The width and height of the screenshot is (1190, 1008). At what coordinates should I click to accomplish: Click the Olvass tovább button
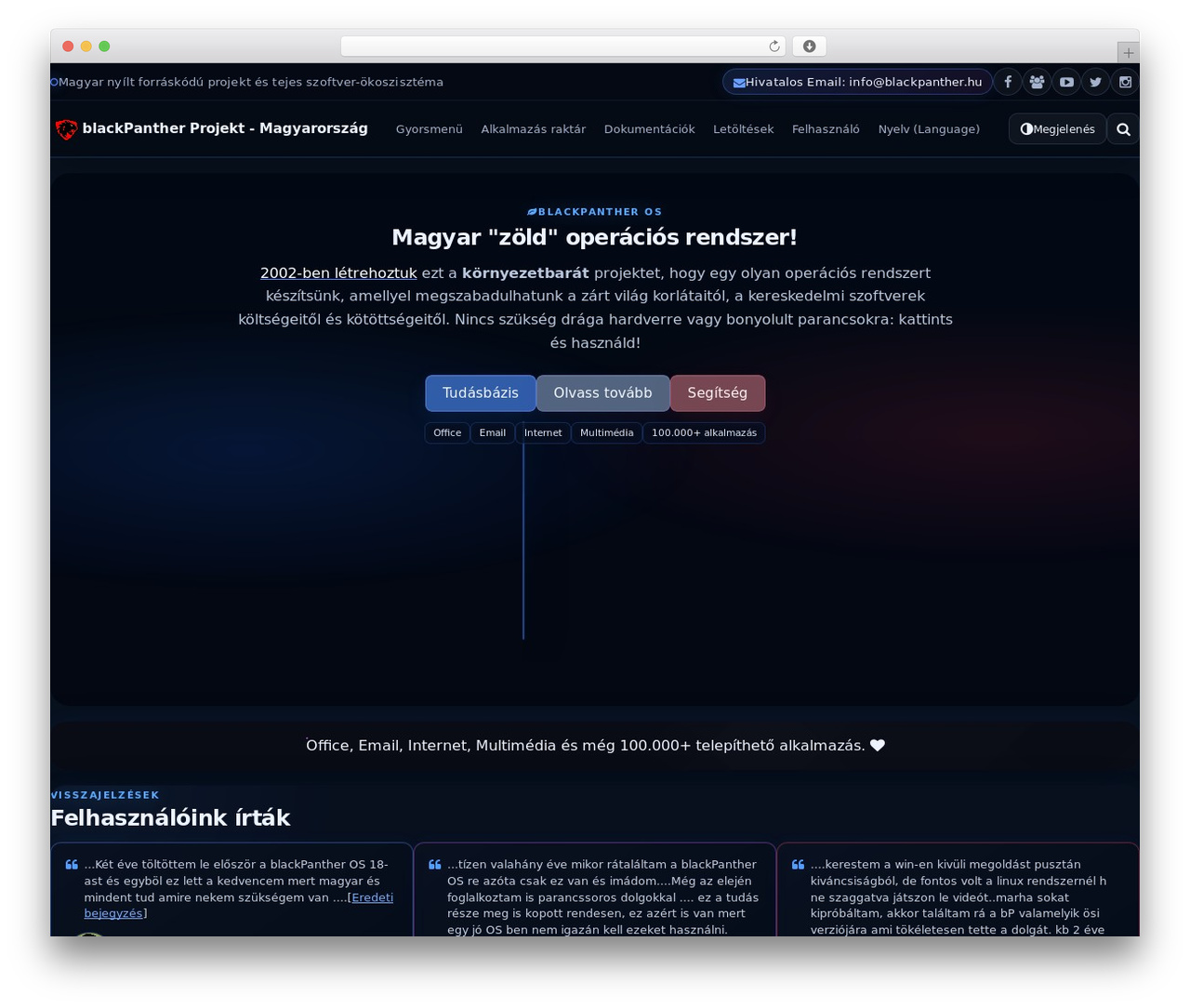(x=602, y=393)
